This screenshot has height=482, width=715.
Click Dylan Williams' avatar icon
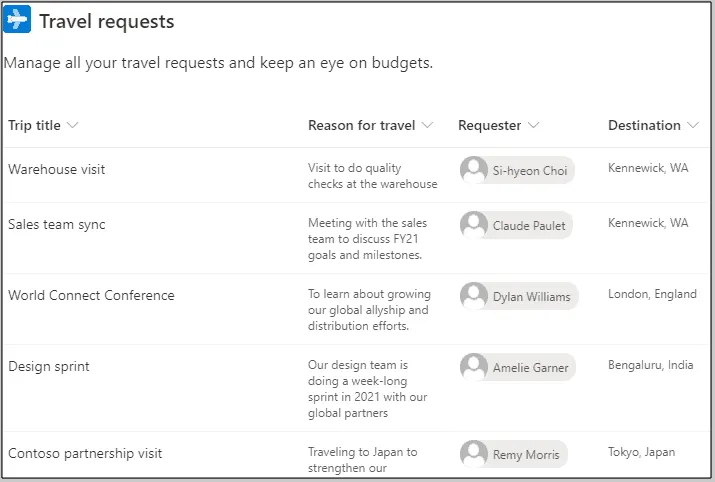(474, 296)
